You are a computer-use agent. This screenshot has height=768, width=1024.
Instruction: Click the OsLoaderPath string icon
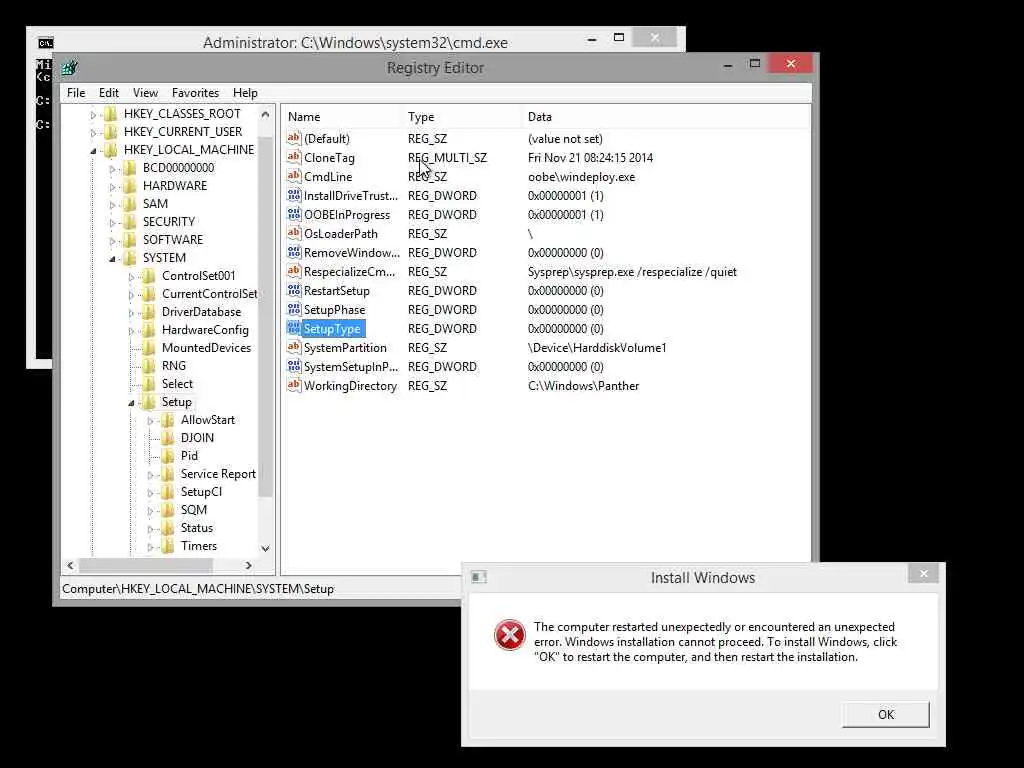(x=294, y=232)
